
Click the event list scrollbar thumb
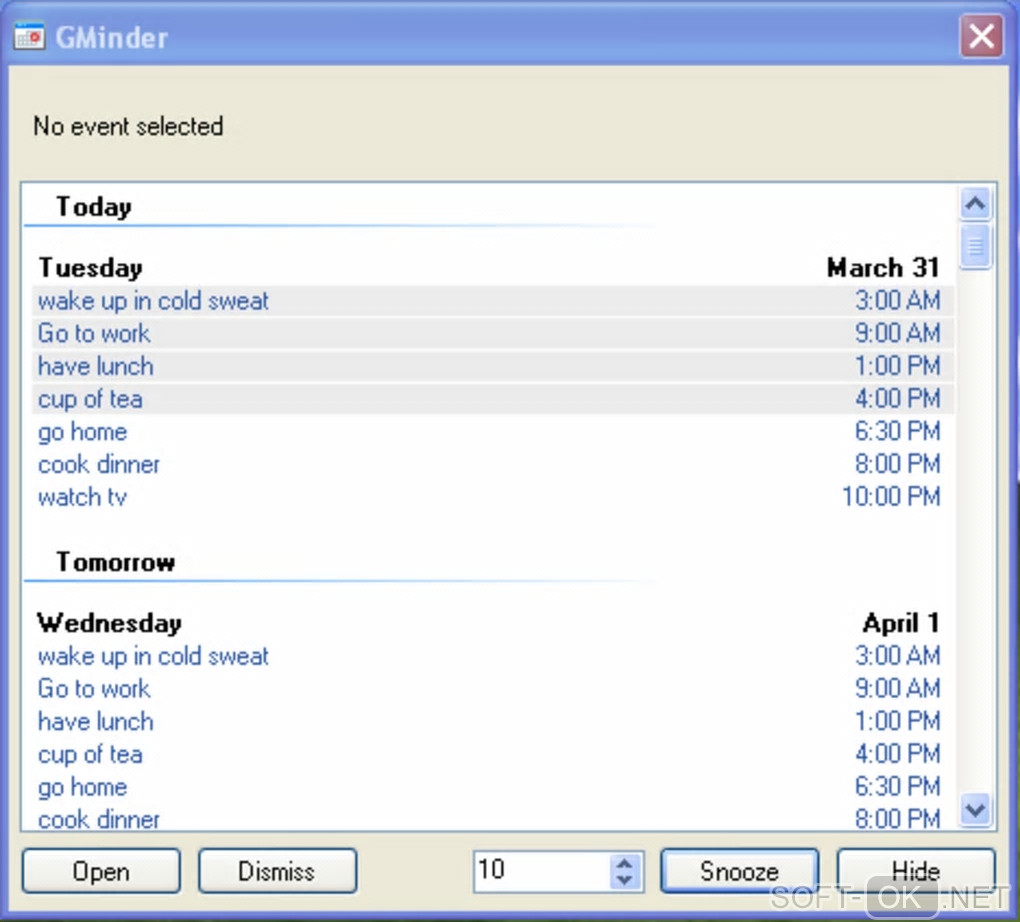[x=975, y=246]
